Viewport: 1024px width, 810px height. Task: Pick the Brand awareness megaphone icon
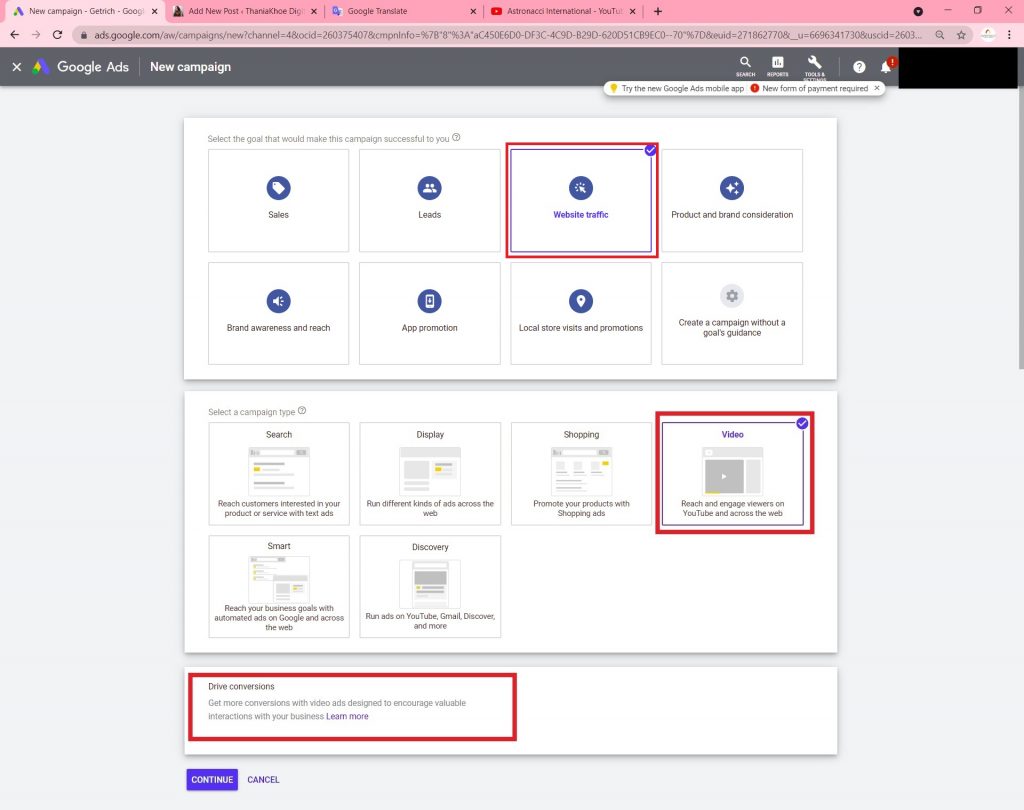278,301
